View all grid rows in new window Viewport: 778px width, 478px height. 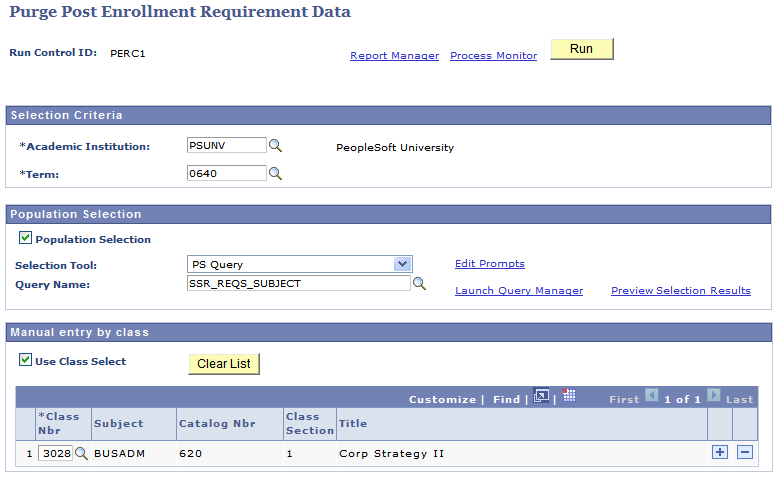pyautogui.click(x=541, y=396)
